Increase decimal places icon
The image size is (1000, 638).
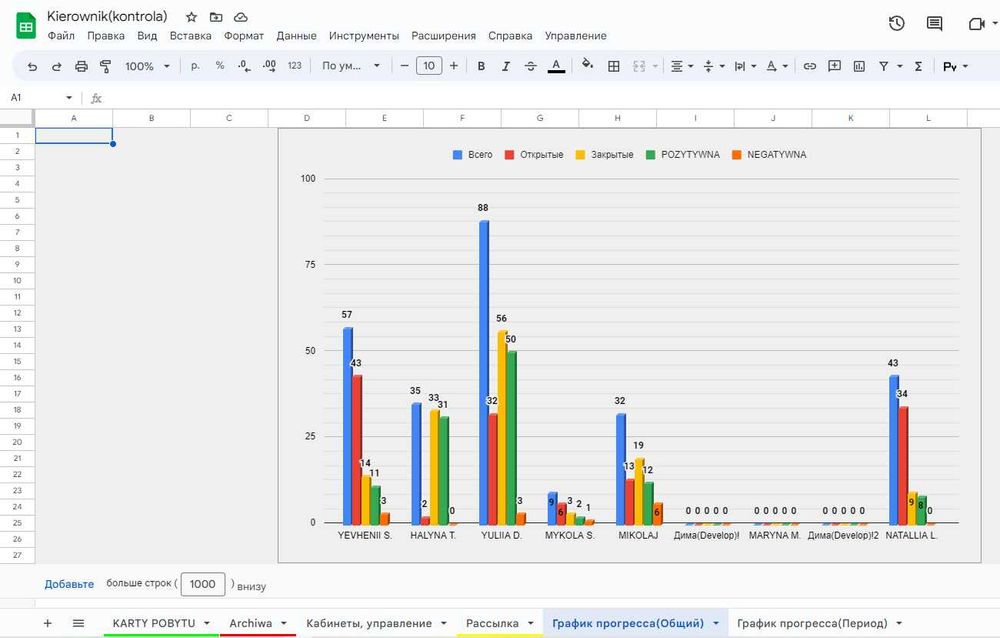click(x=269, y=66)
